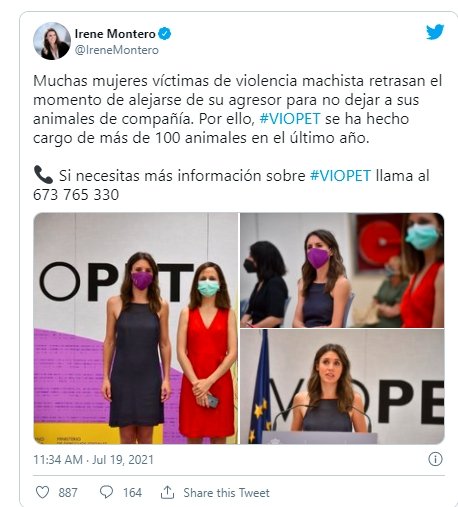Click the blue verified badge
The width and height of the screenshot is (458, 507).
pyautogui.click(x=164, y=34)
